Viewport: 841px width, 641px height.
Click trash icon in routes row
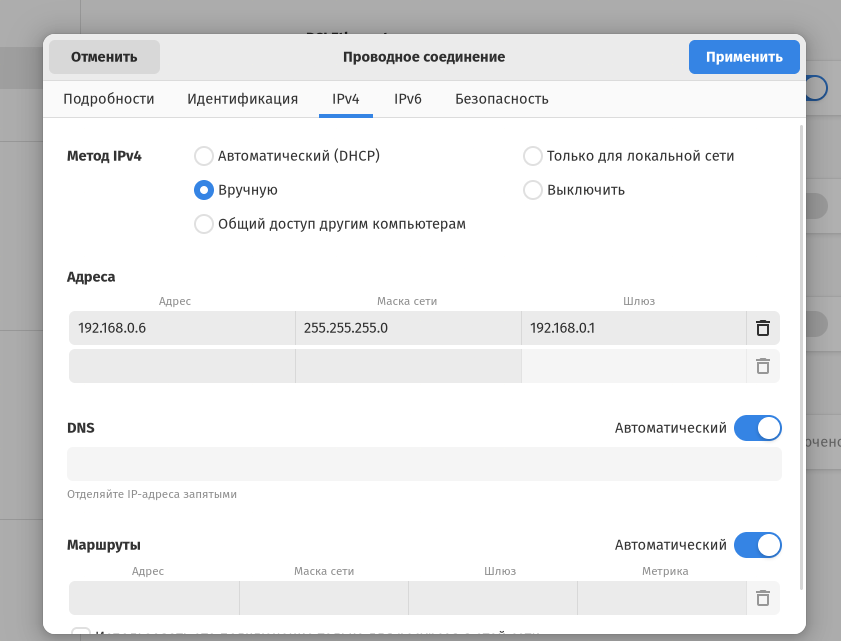coord(762,598)
